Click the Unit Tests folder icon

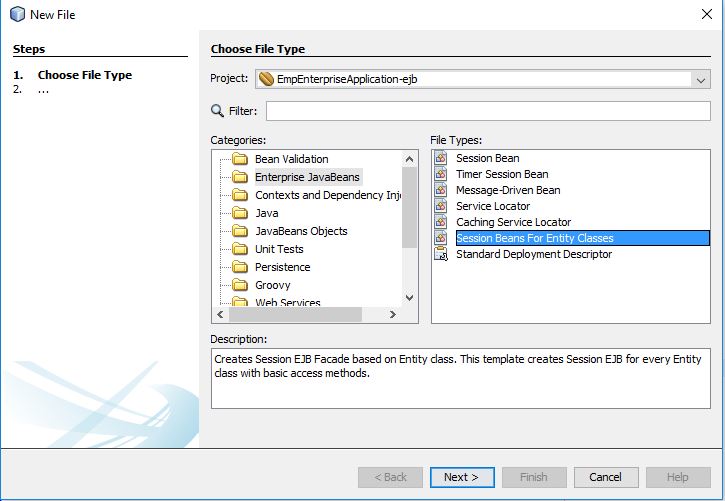click(240, 249)
